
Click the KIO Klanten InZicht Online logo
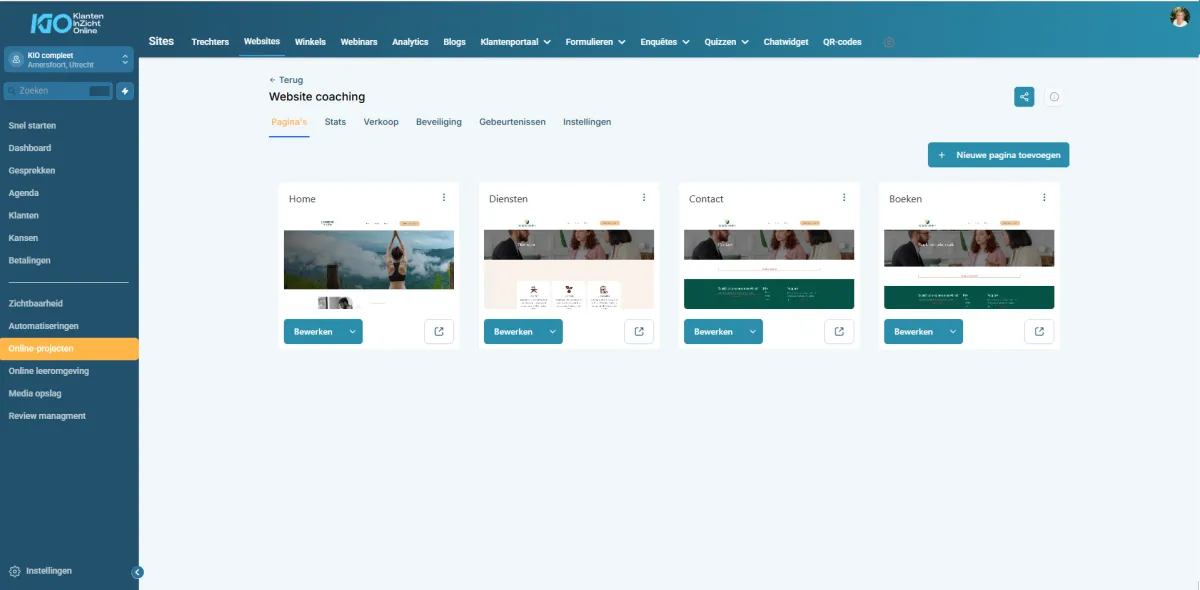pos(67,23)
